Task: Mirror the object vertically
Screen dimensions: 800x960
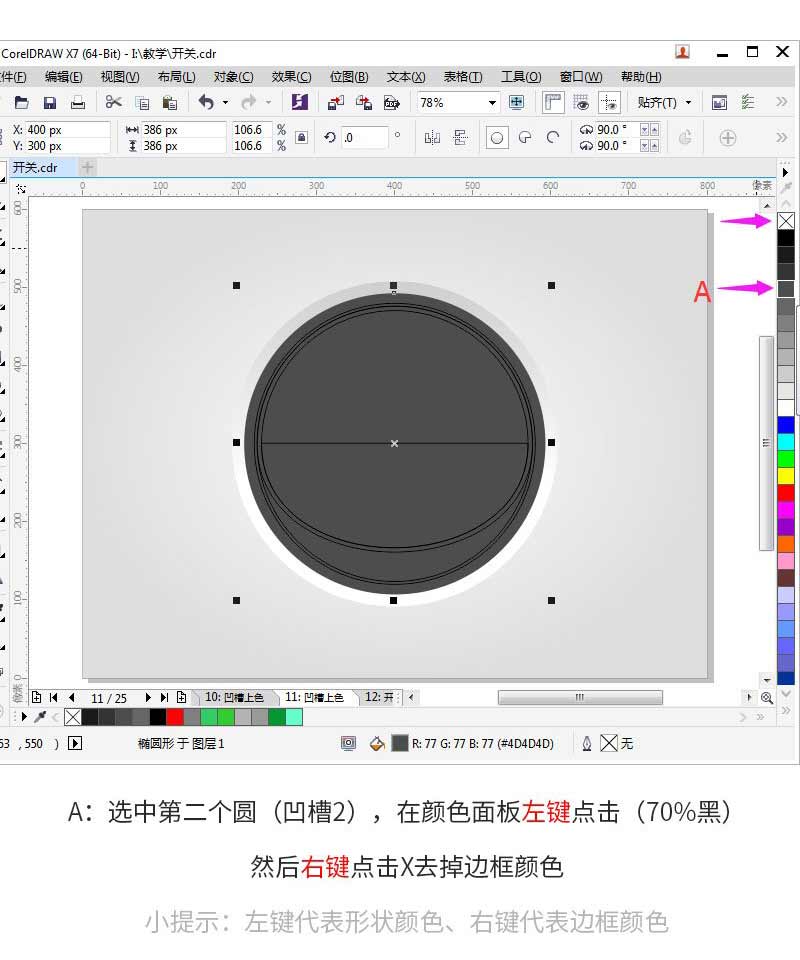Action: [x=460, y=138]
